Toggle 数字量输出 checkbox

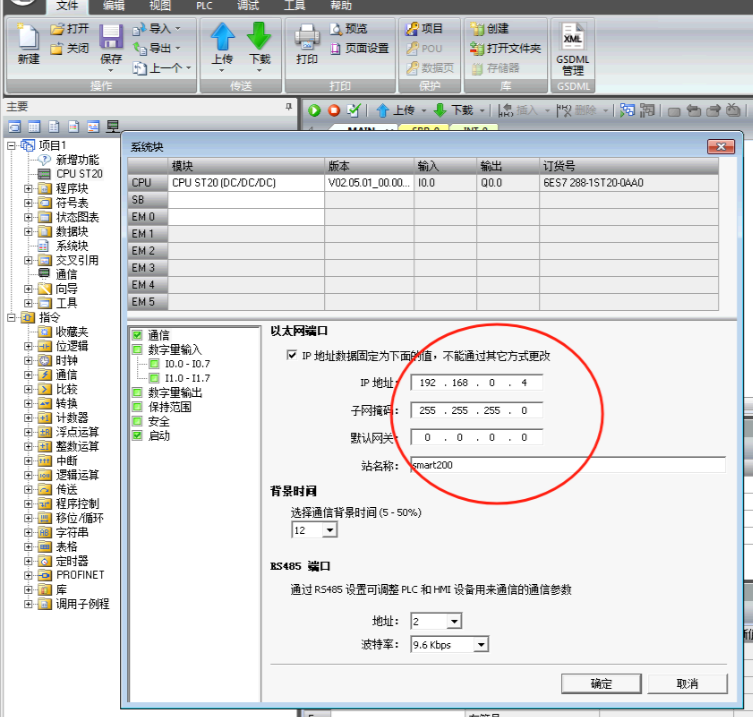pyautogui.click(x=138, y=392)
